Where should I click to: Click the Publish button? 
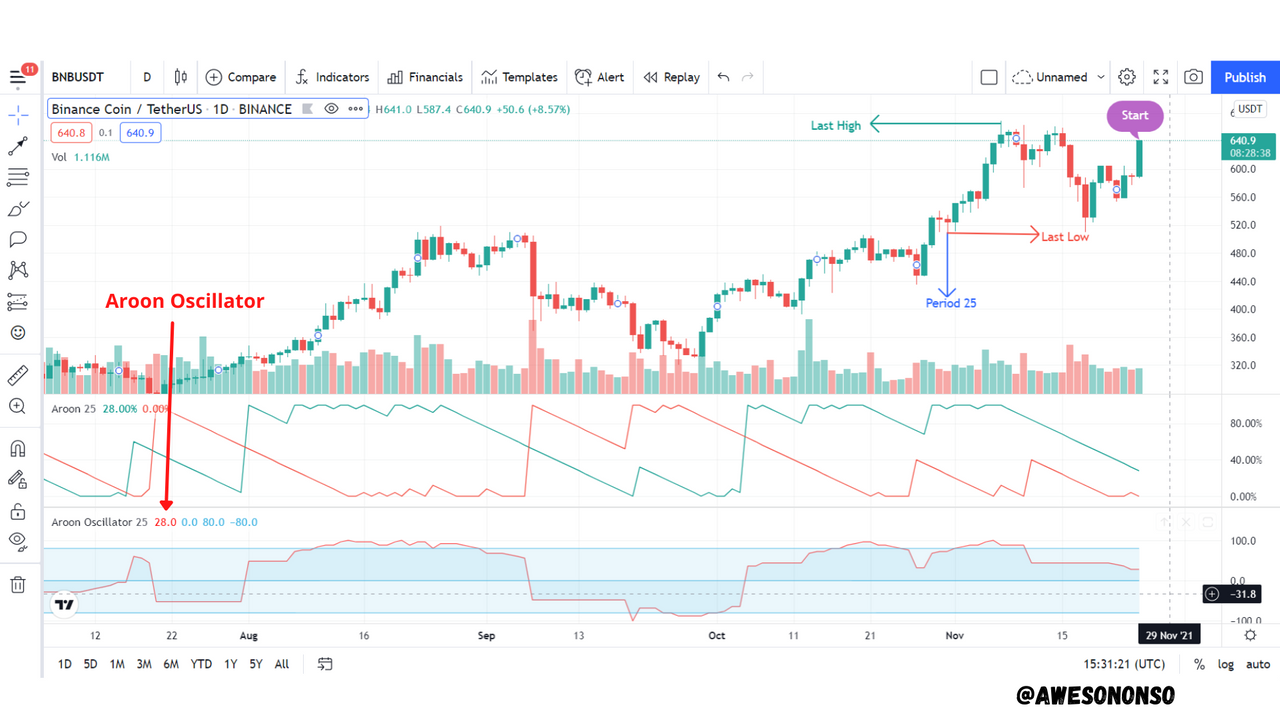(x=1245, y=77)
